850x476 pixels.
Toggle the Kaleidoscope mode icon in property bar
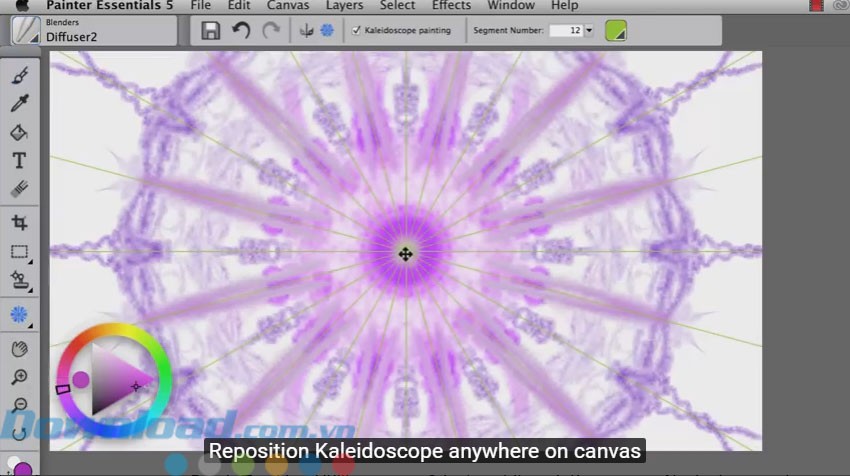(326, 31)
